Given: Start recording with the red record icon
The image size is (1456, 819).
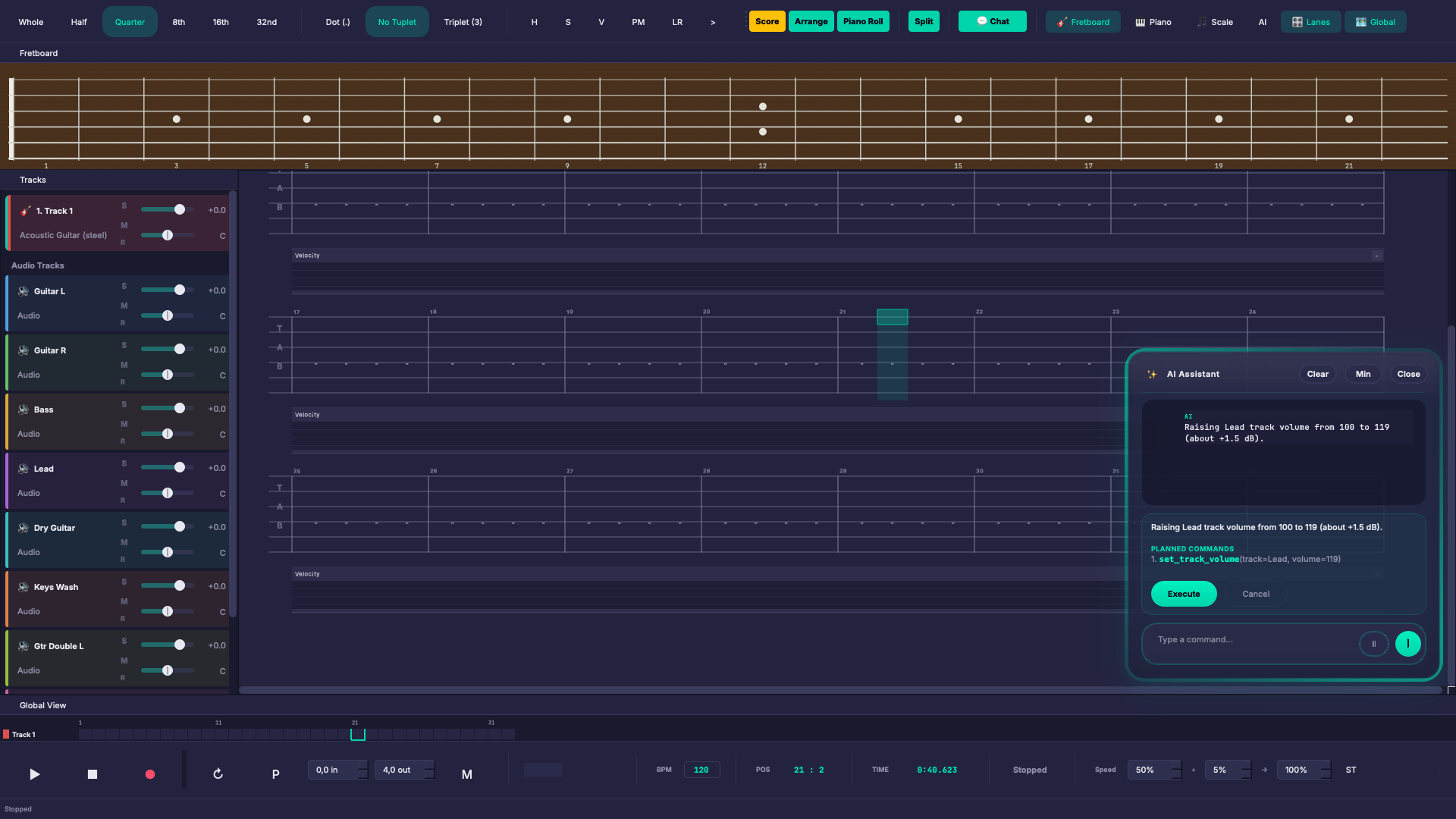Looking at the screenshot, I should [x=150, y=774].
